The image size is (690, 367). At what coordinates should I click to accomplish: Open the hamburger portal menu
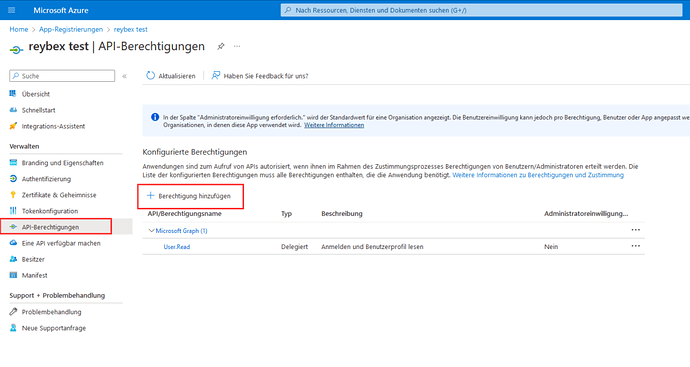tap(12, 10)
